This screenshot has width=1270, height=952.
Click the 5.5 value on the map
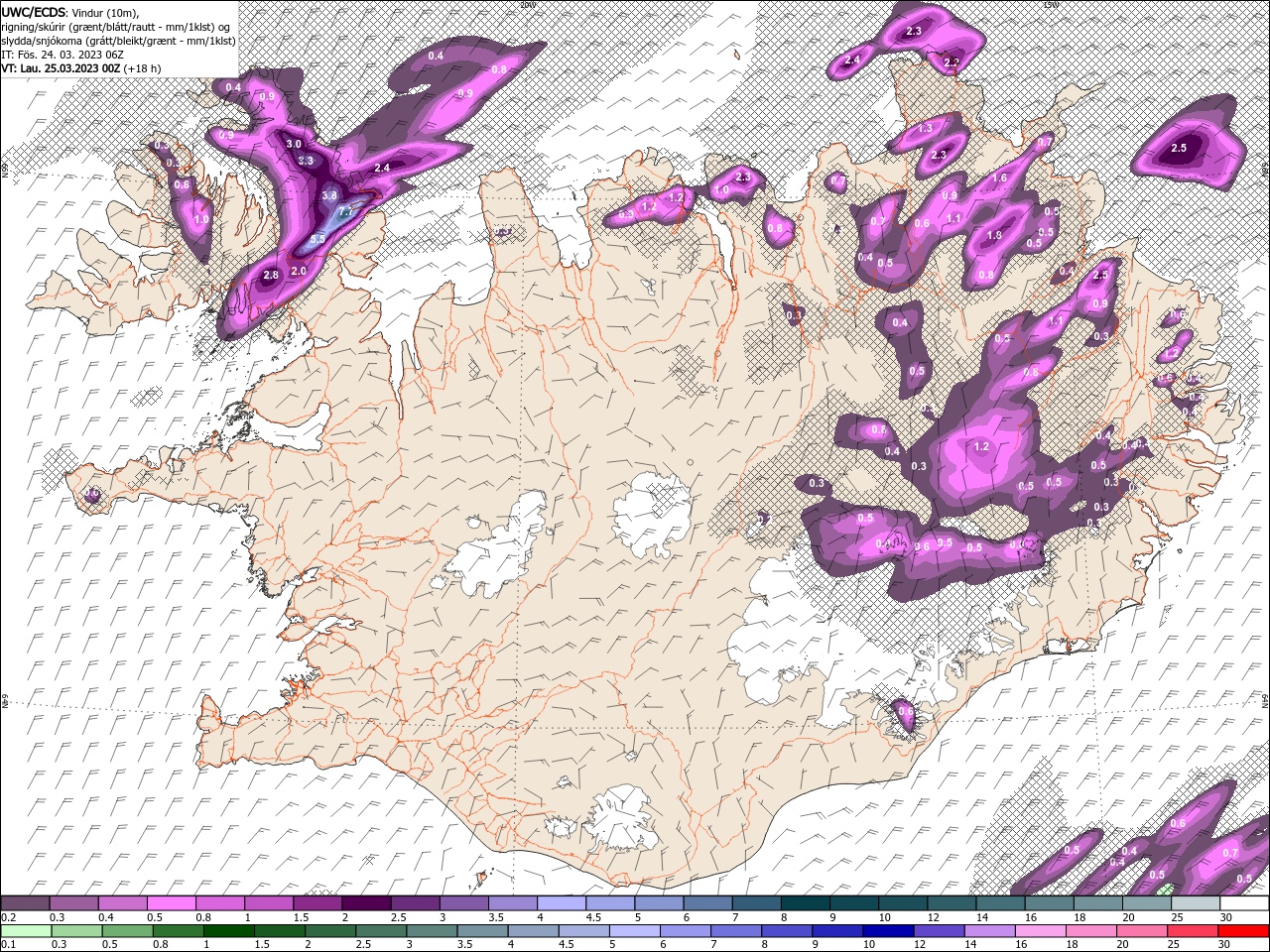coord(317,240)
